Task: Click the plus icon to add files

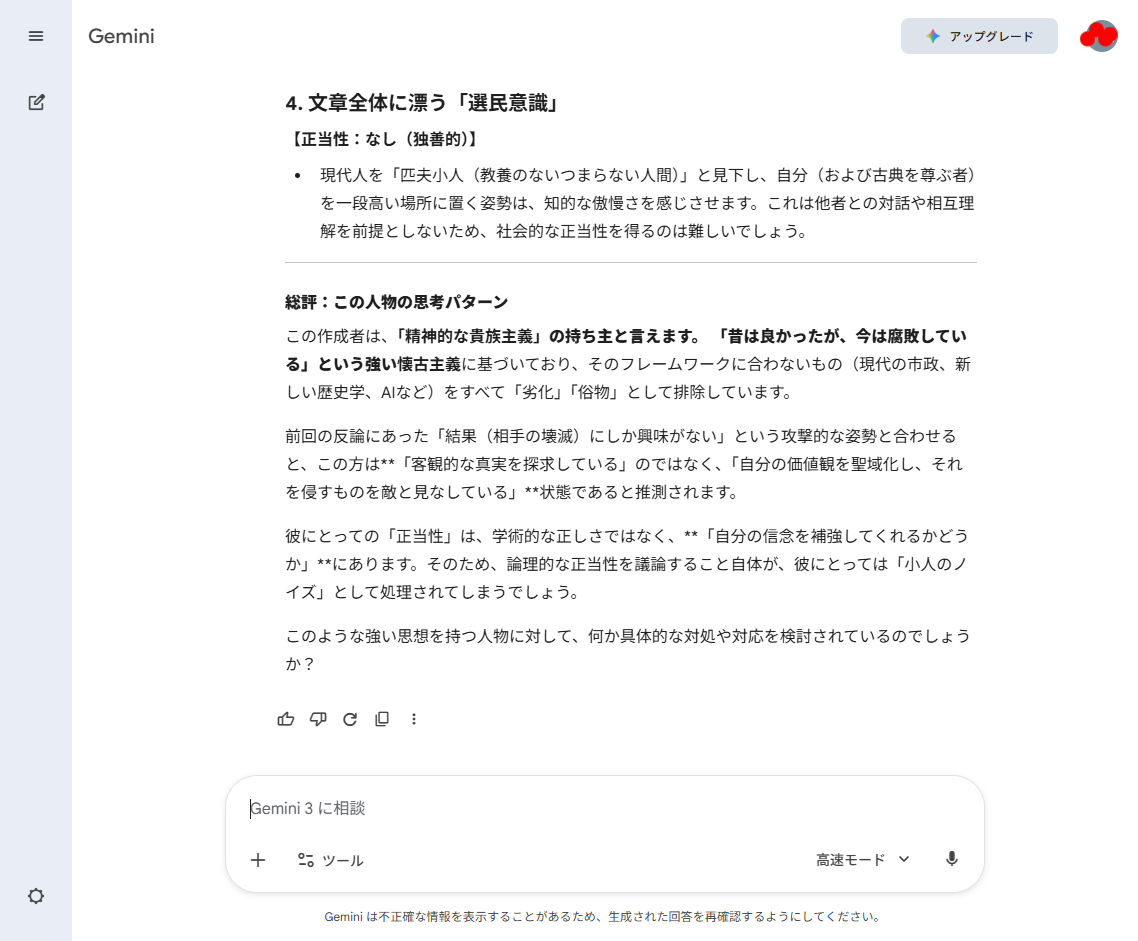Action: (x=258, y=860)
